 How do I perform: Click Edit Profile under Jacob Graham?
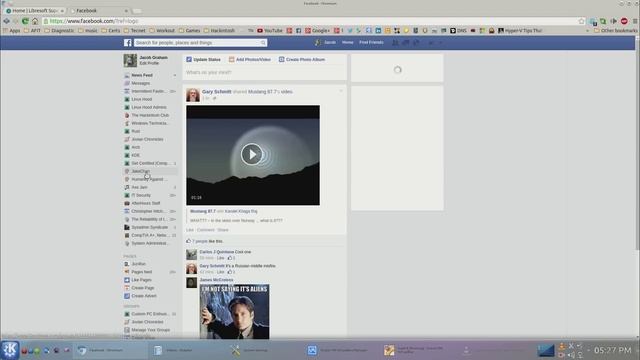(149, 63)
